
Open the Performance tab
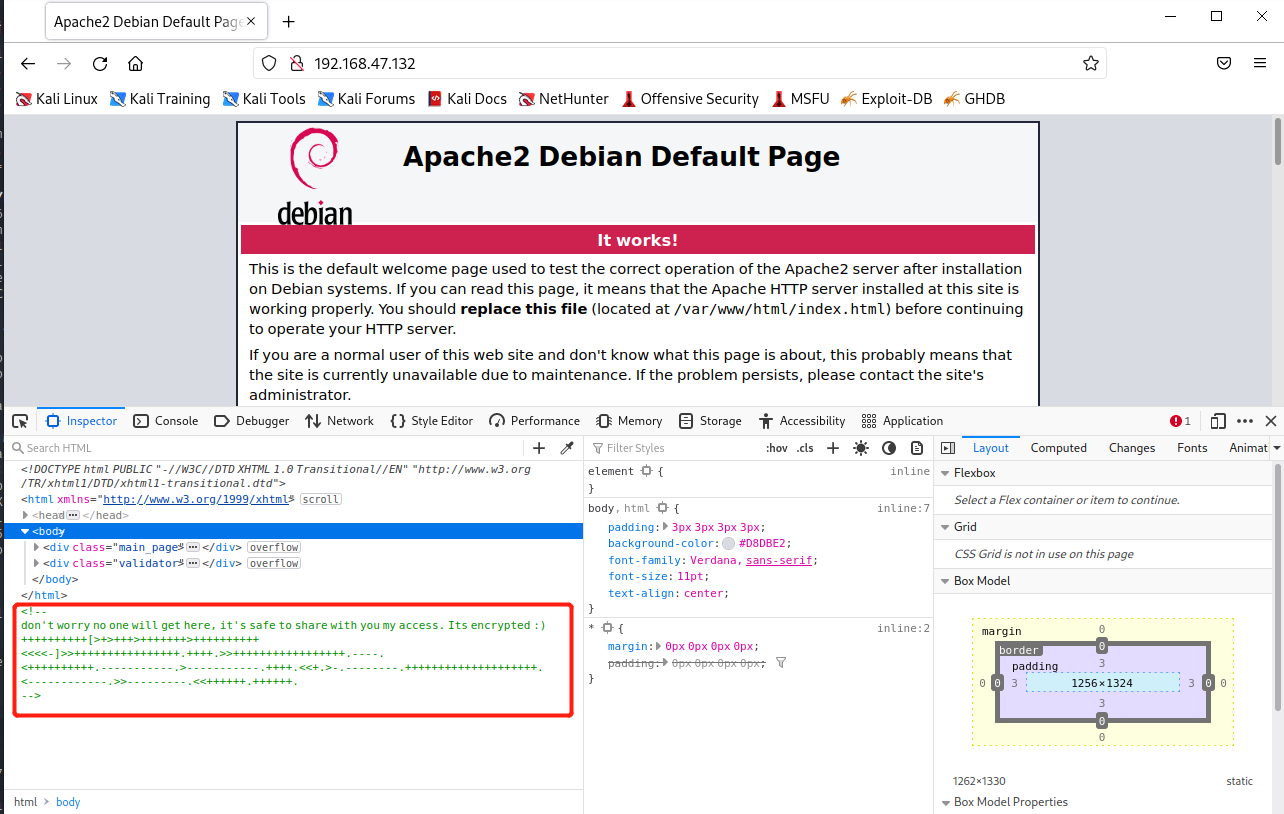[x=535, y=421]
